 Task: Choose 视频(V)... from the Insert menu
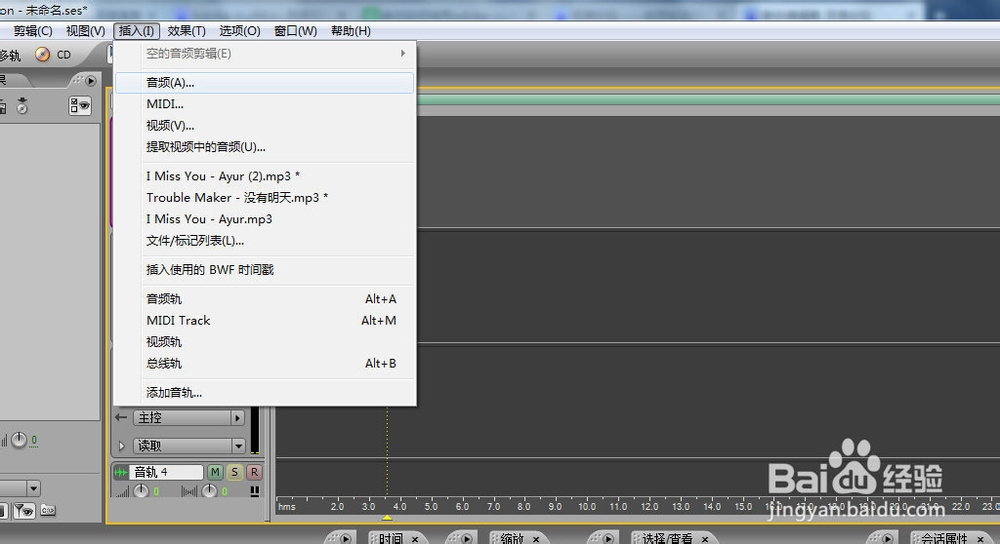(x=264, y=126)
